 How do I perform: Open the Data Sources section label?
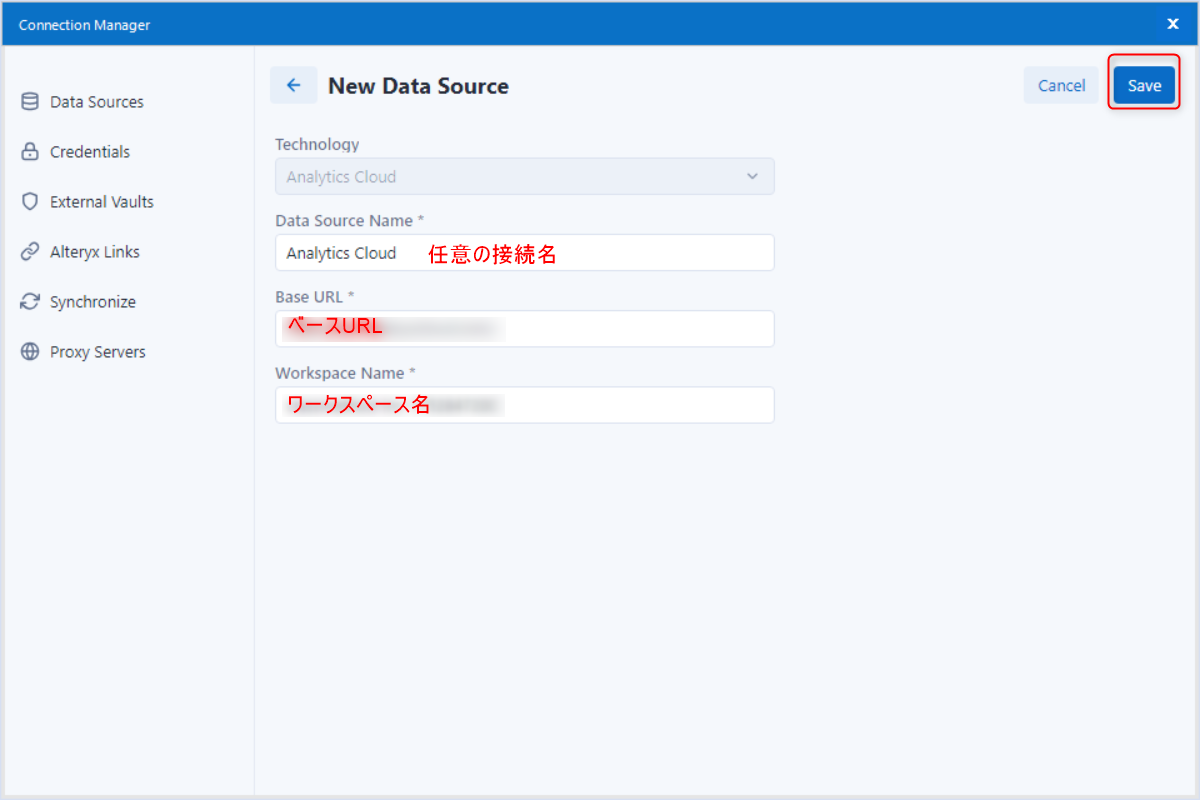[x=97, y=102]
